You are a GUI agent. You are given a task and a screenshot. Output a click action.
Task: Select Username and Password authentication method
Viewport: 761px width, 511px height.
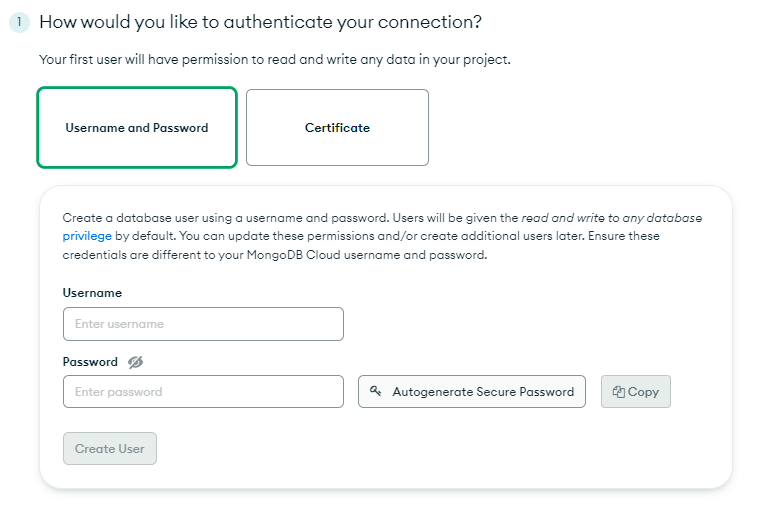137,128
